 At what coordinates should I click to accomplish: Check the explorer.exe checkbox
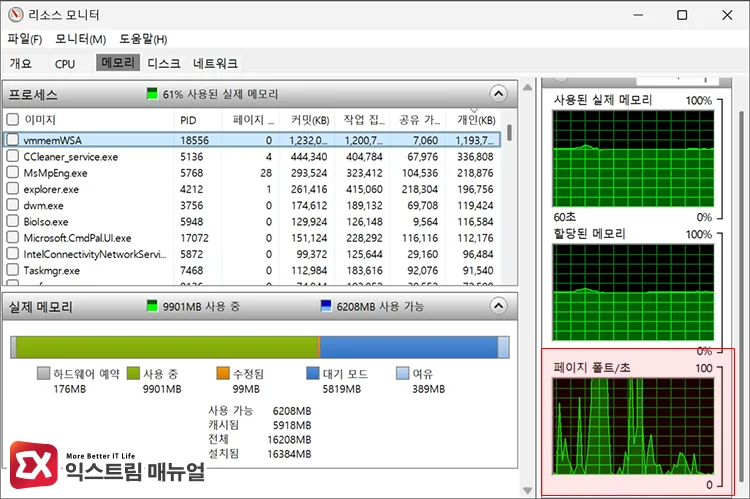[12, 189]
